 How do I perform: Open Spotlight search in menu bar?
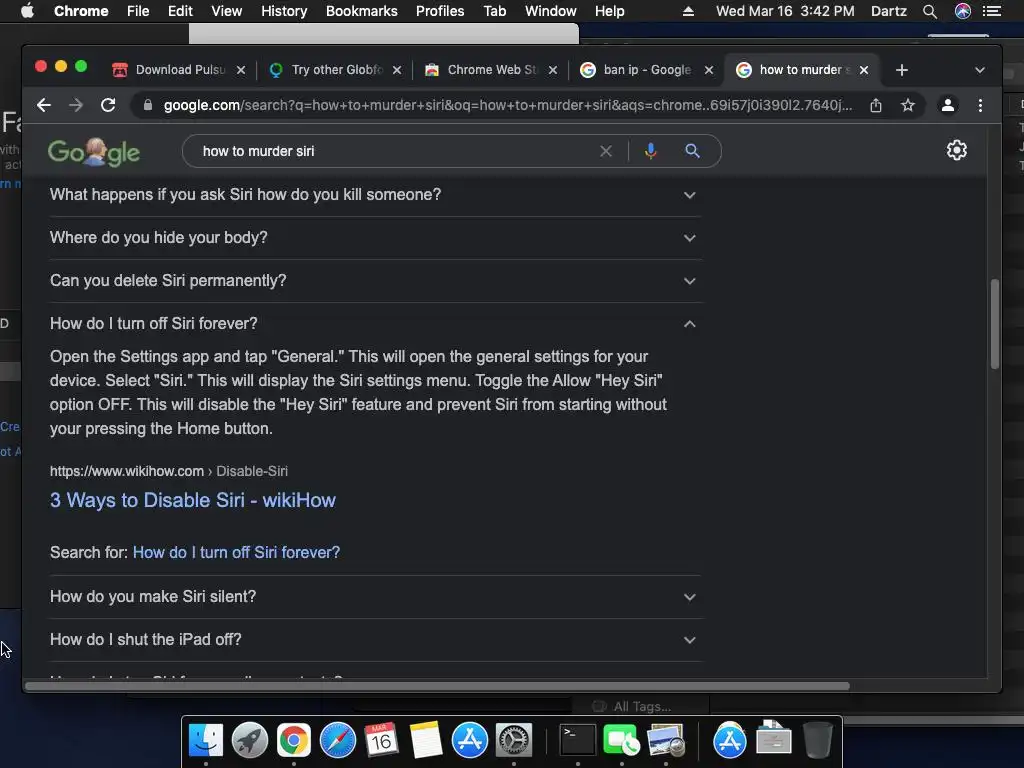point(930,11)
